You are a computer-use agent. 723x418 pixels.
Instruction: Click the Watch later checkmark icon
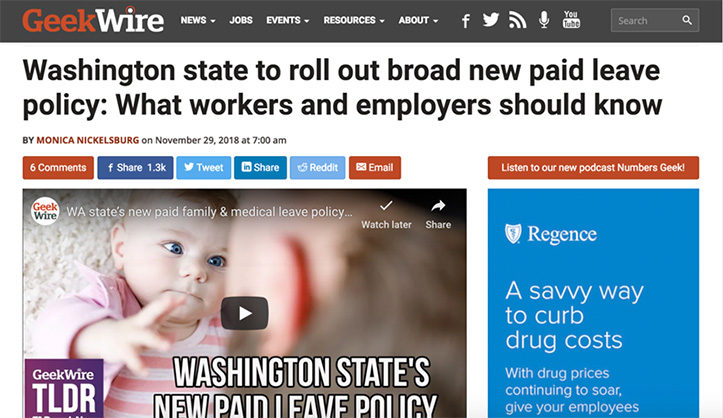pyautogui.click(x=386, y=205)
